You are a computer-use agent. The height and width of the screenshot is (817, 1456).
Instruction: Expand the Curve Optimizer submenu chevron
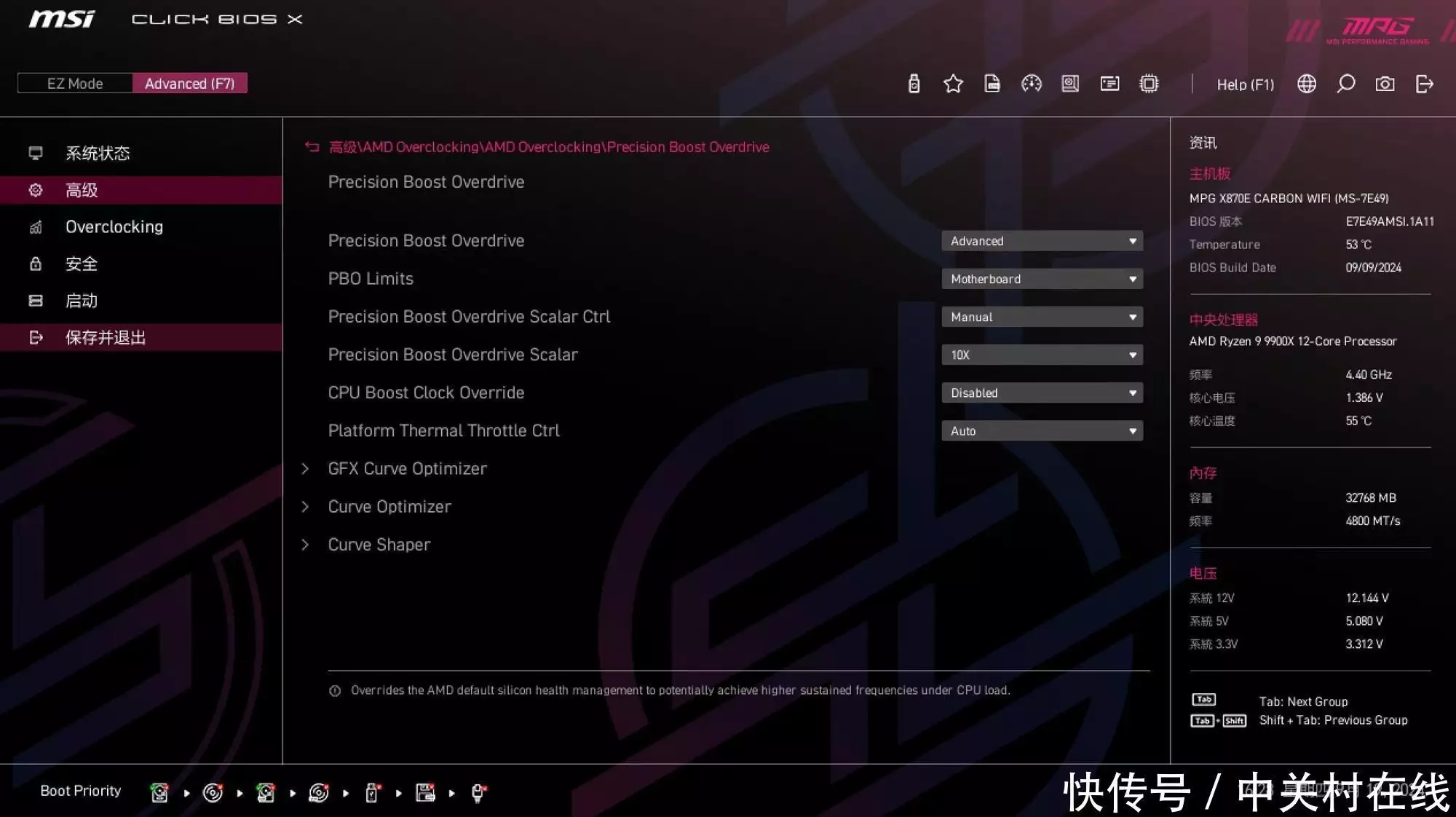point(305,507)
